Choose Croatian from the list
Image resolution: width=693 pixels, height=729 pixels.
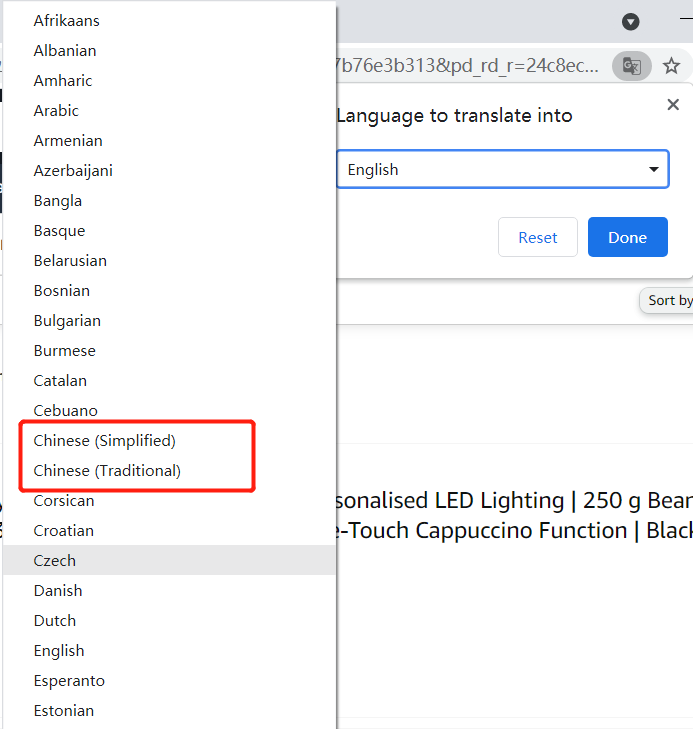point(169,530)
